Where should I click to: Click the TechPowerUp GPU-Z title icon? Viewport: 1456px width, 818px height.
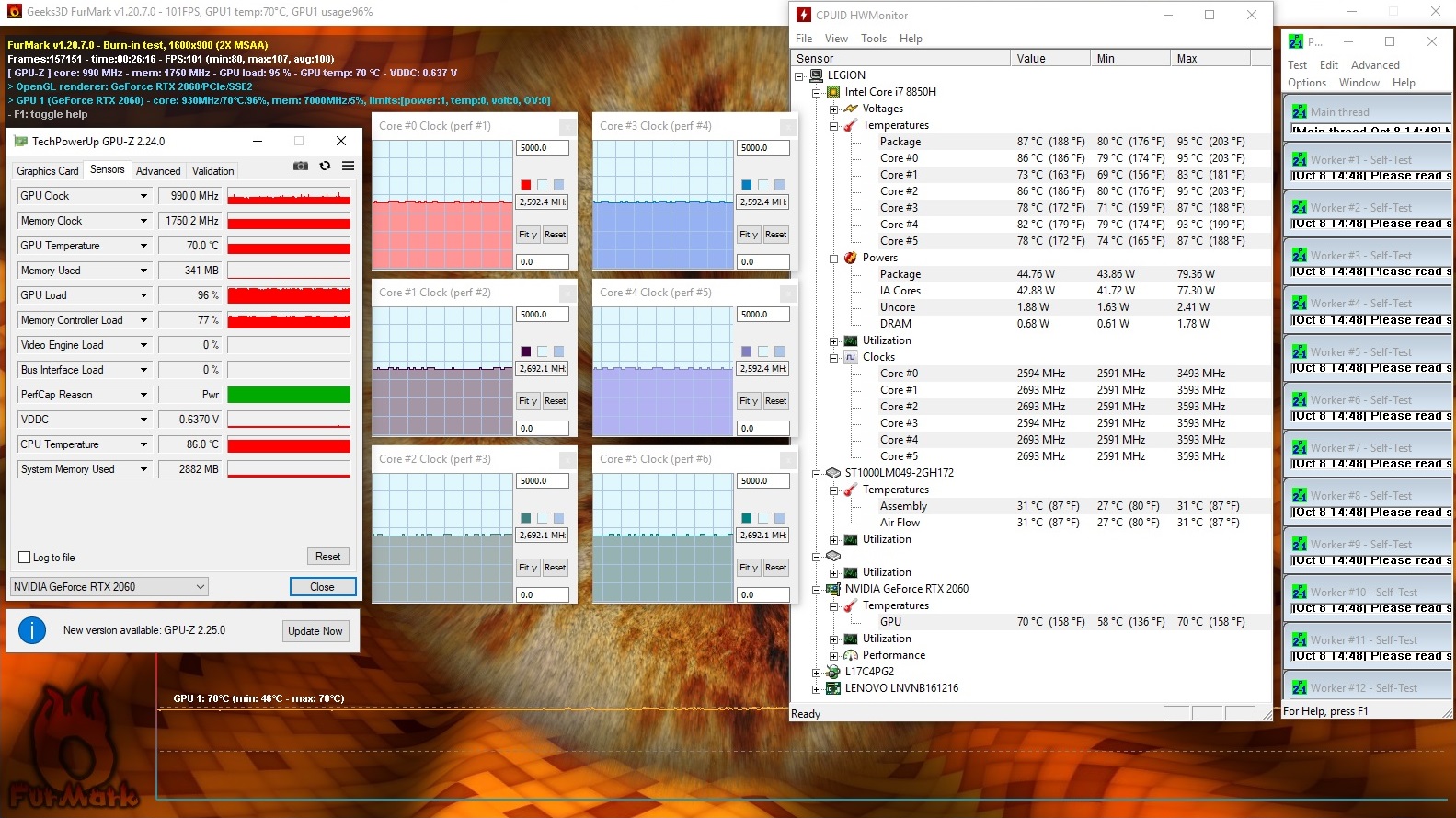click(20, 142)
